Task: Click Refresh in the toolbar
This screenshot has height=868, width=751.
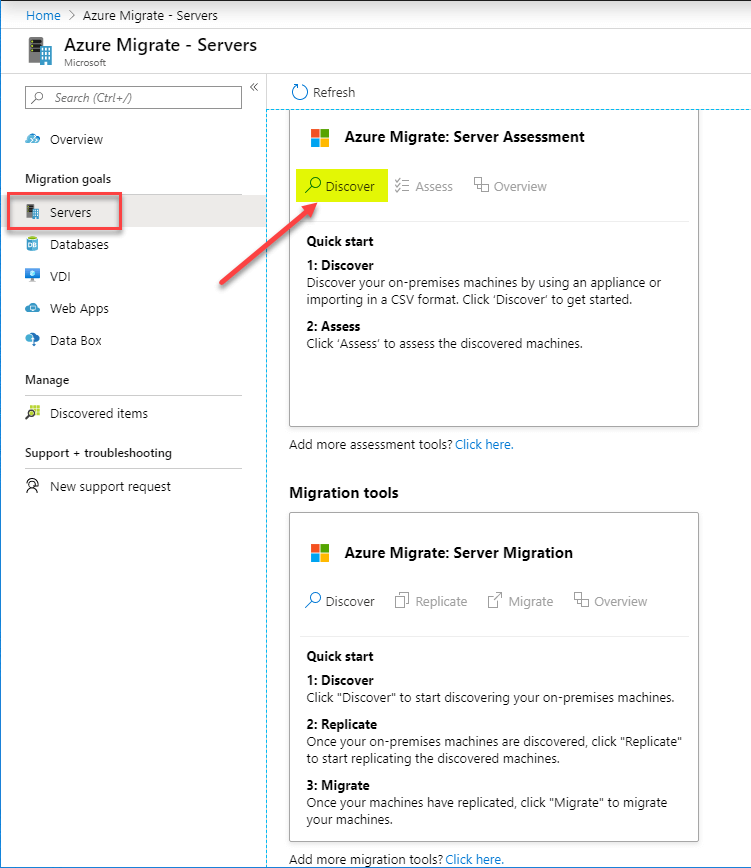Action: pyautogui.click(x=324, y=92)
